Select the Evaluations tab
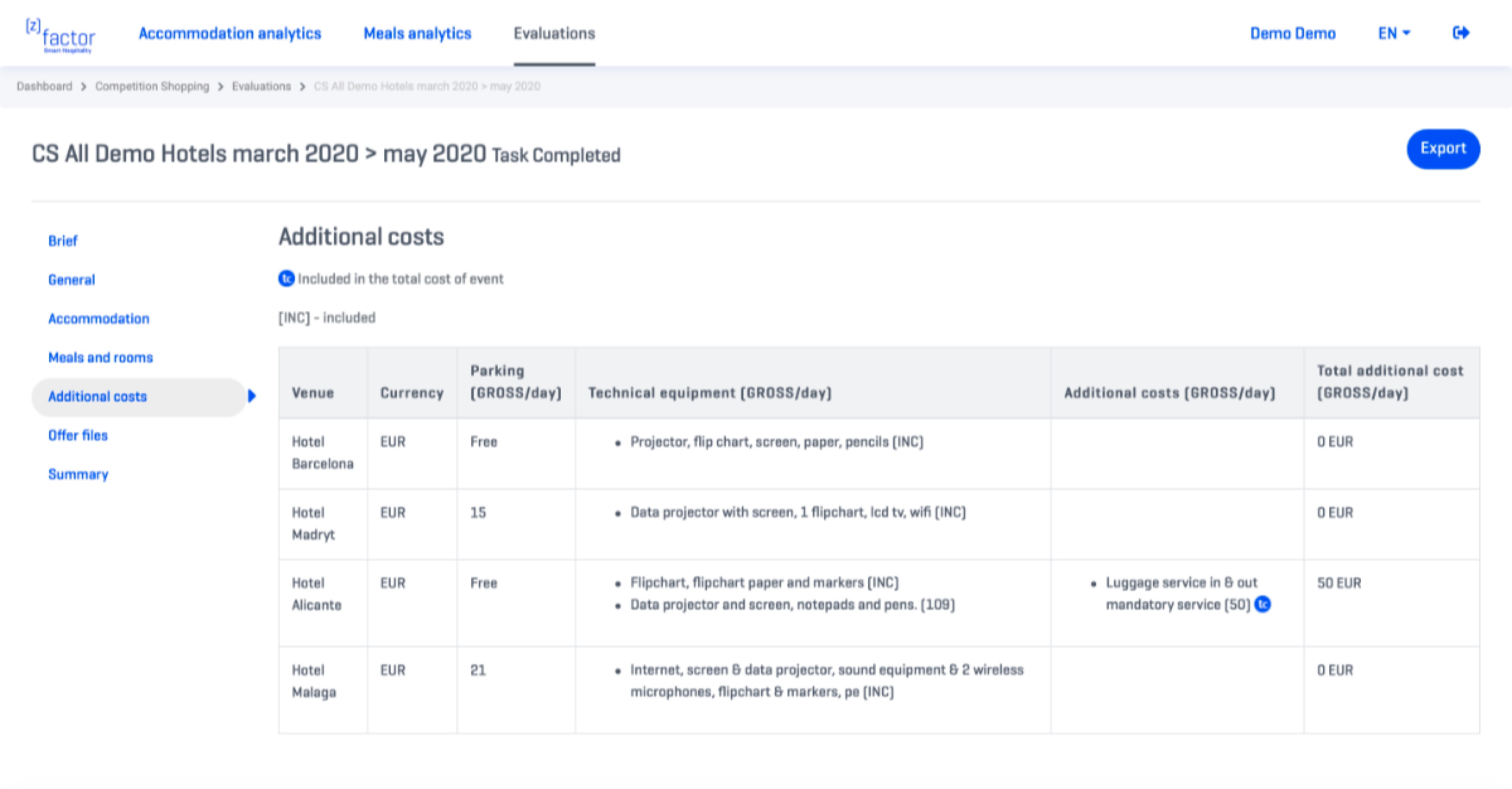Viewport: 1512px width, 789px height. click(x=554, y=34)
